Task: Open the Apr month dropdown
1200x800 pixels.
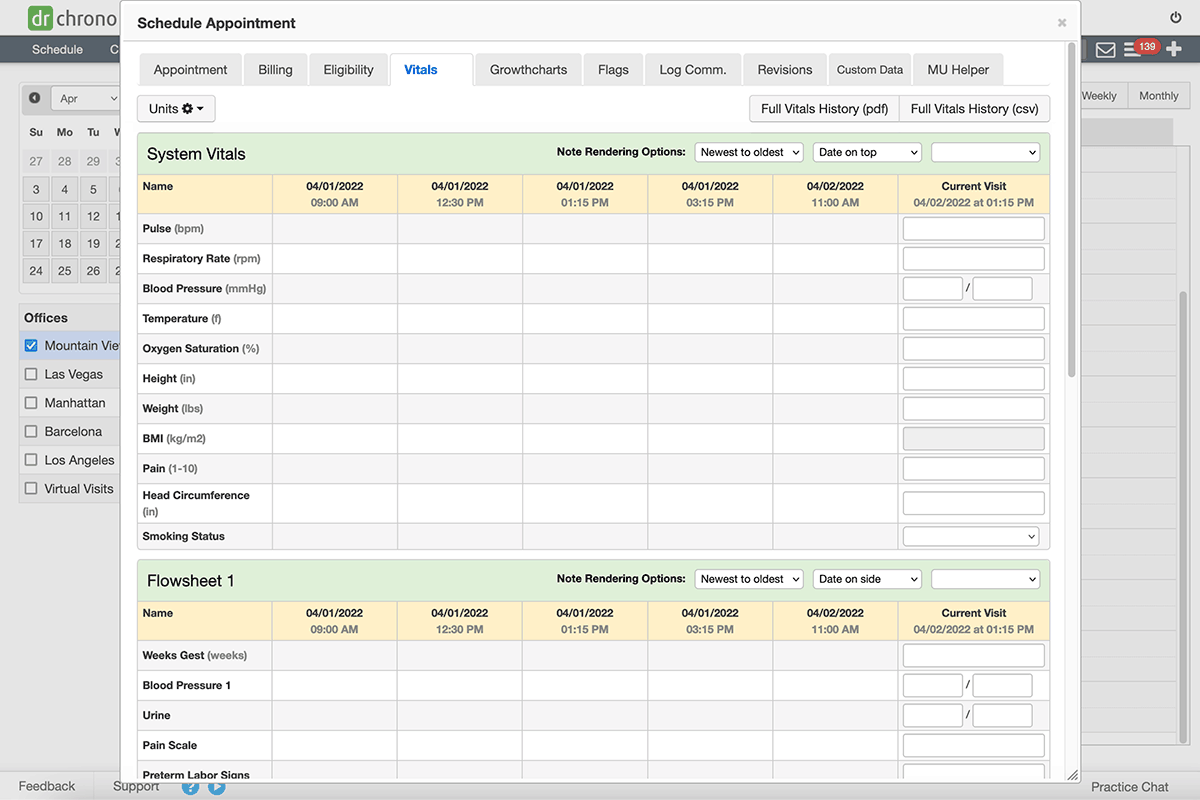Action: pyautogui.click(x=87, y=99)
